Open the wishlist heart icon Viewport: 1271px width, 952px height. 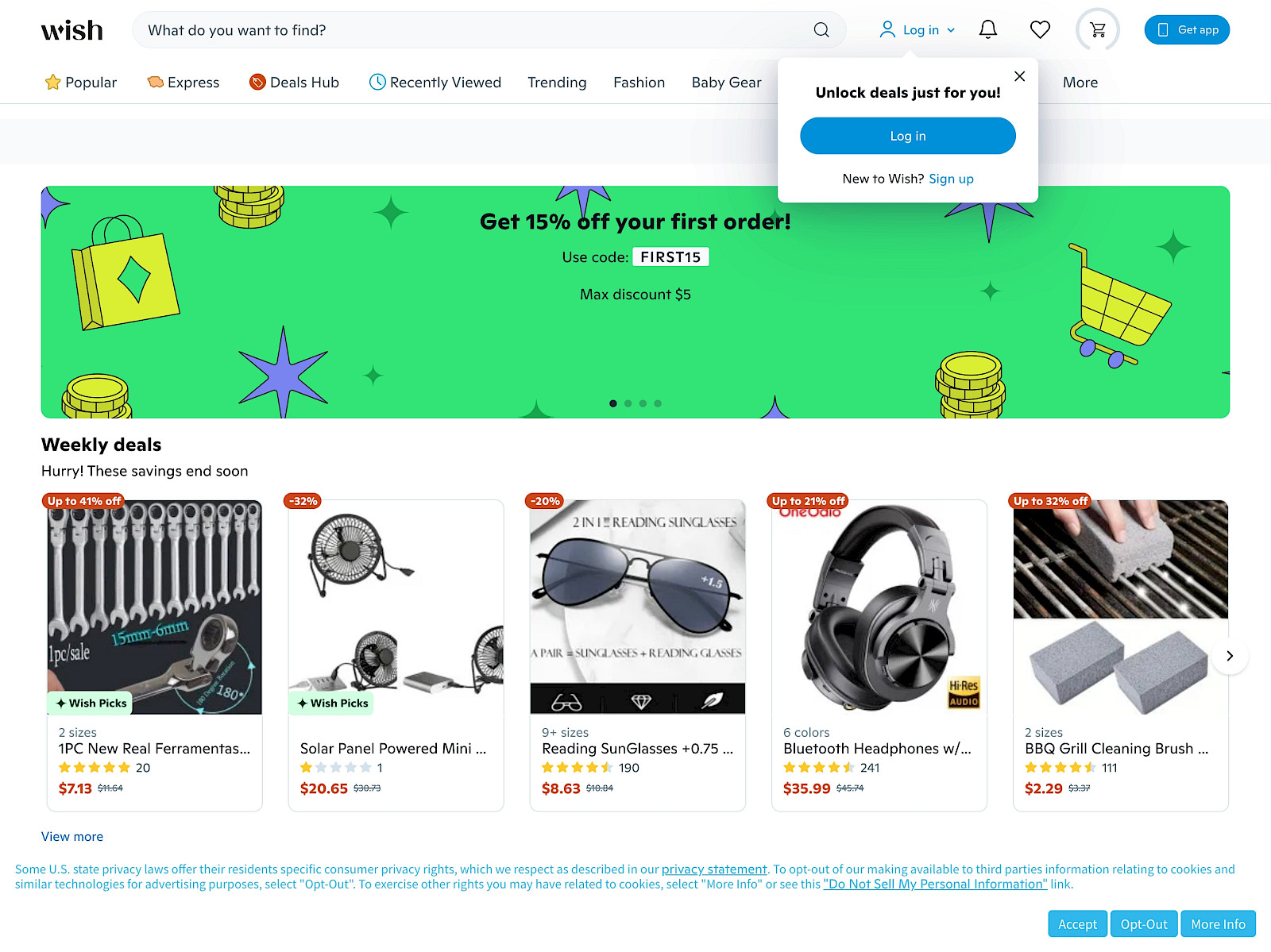1040,30
